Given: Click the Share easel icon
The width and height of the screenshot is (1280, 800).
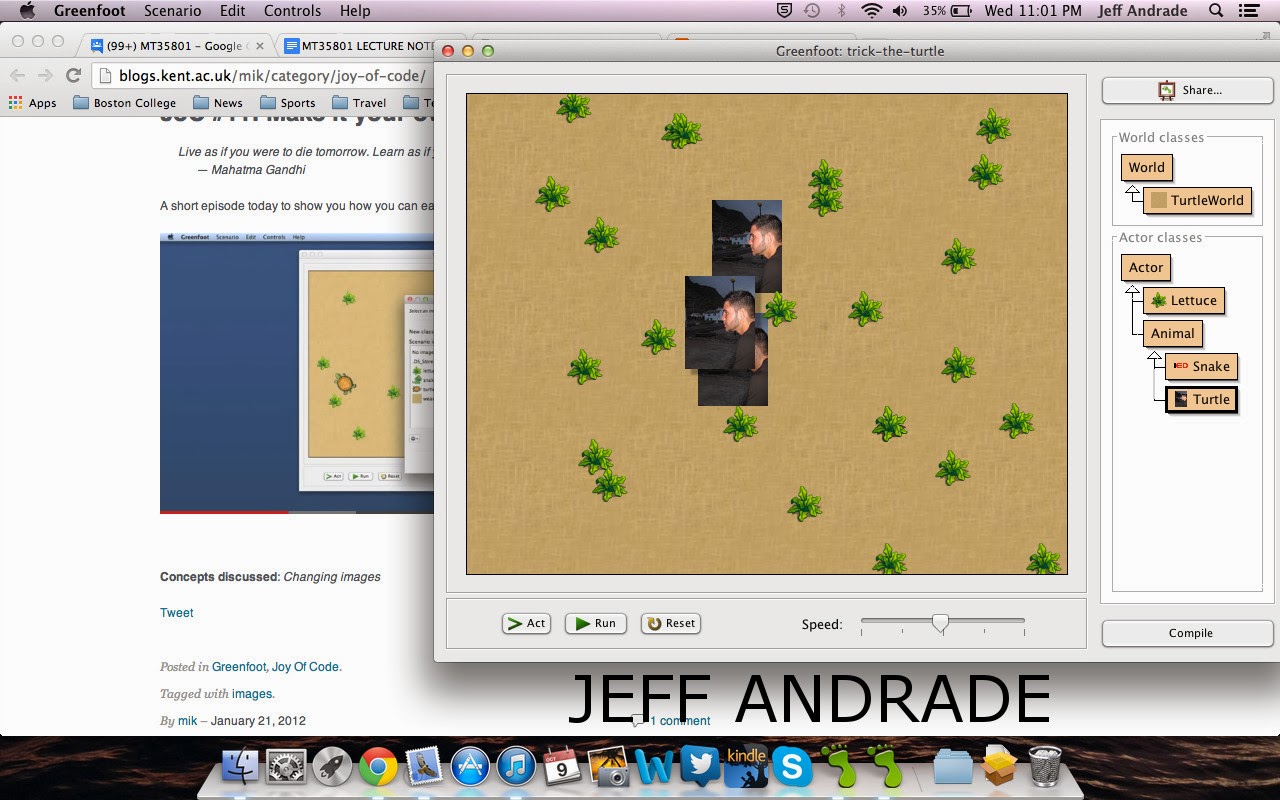Looking at the screenshot, I should pos(1166,90).
